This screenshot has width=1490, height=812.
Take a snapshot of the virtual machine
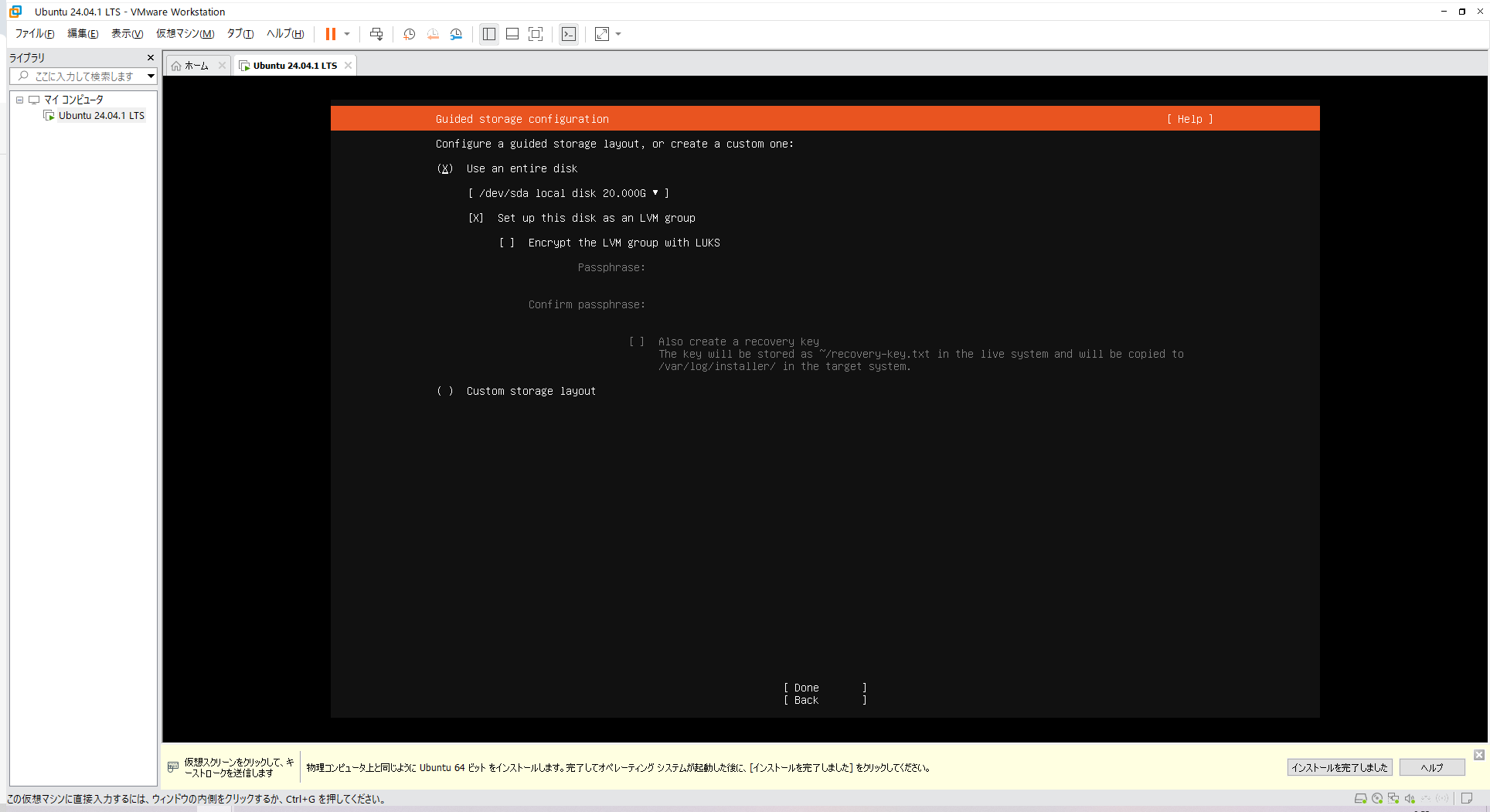click(410, 34)
